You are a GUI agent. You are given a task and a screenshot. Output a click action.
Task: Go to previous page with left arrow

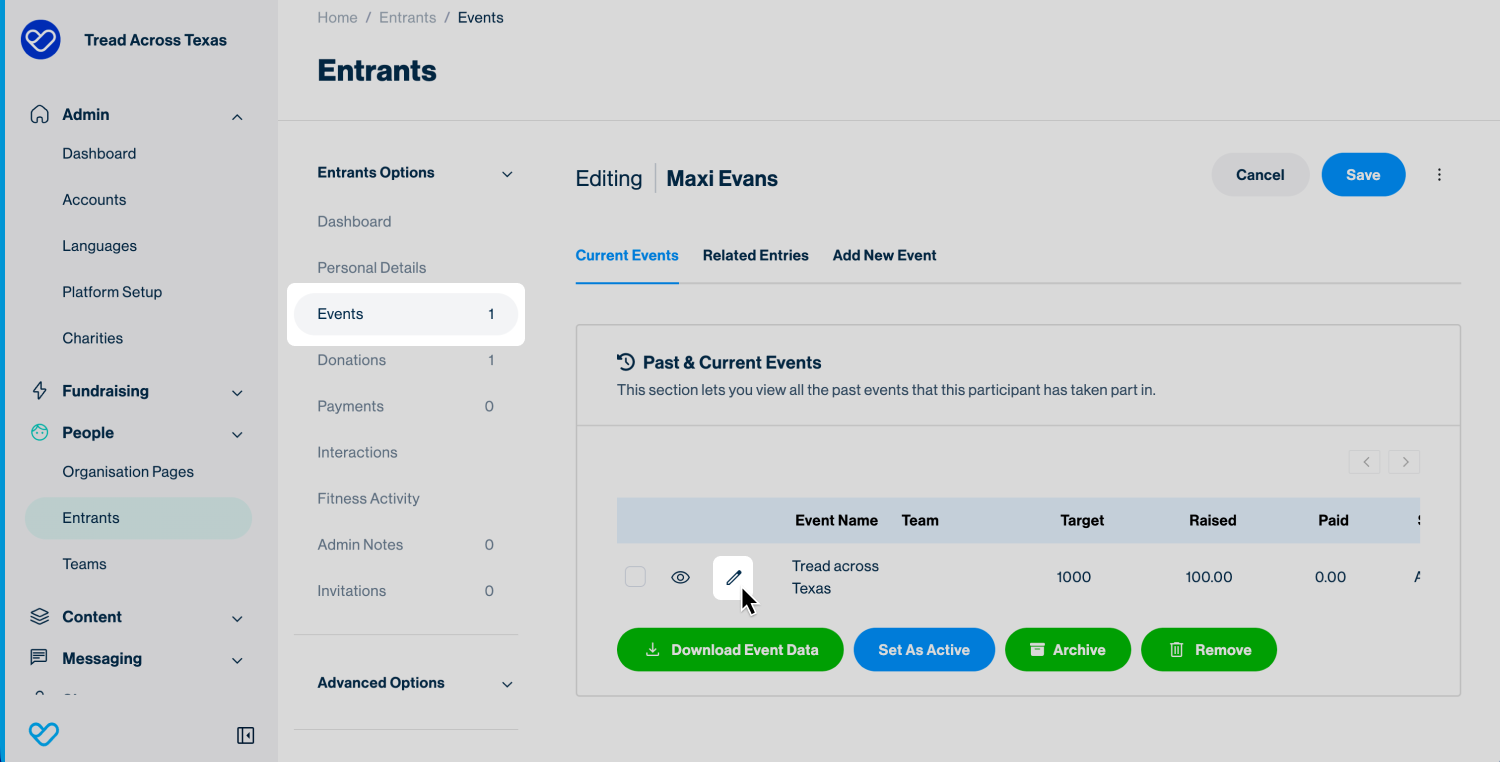1364,462
